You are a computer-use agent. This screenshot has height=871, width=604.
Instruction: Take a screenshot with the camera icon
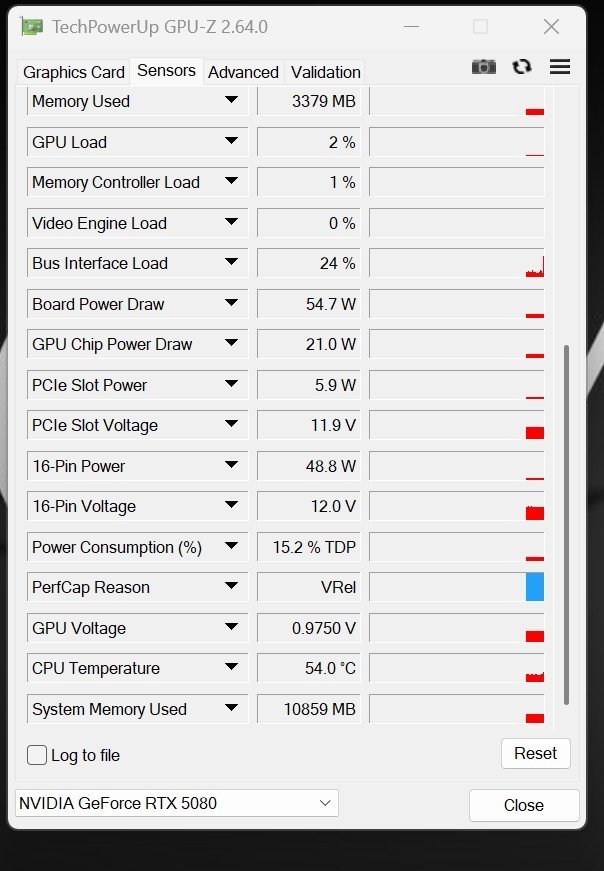click(483, 67)
